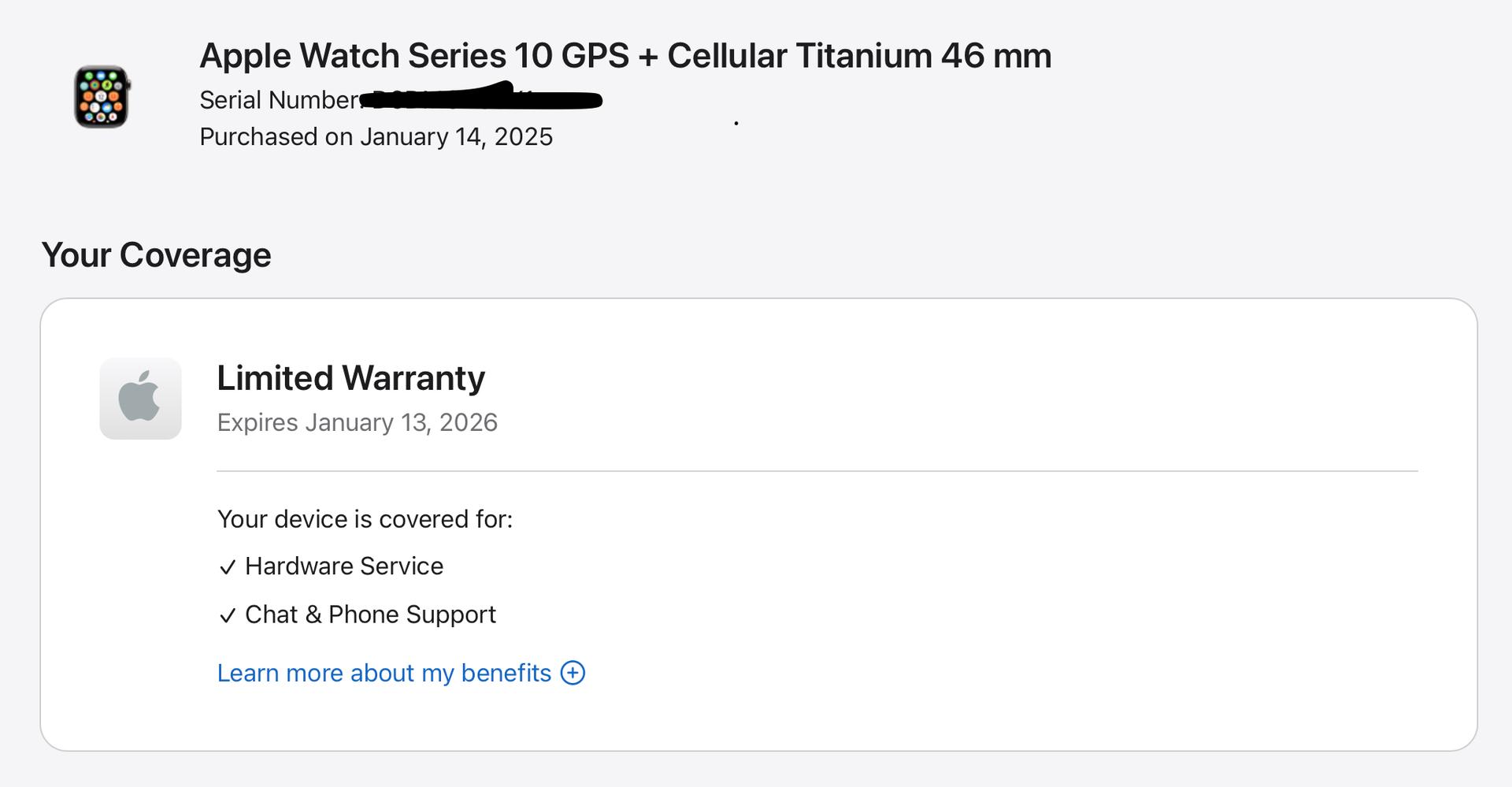Click Your device is covered for text

365,519
